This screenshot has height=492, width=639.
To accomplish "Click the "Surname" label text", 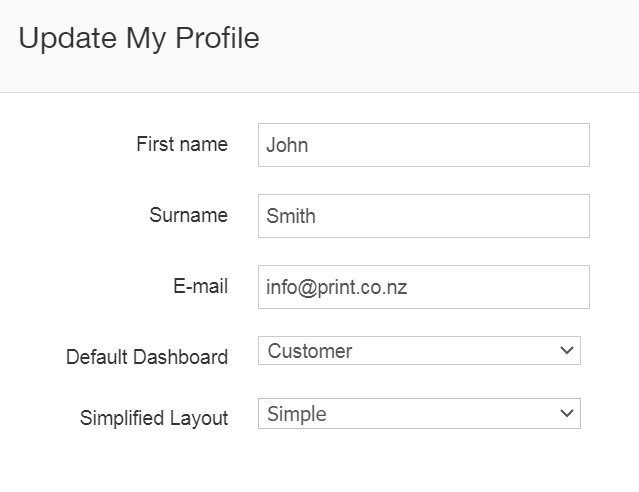I will 189,215.
